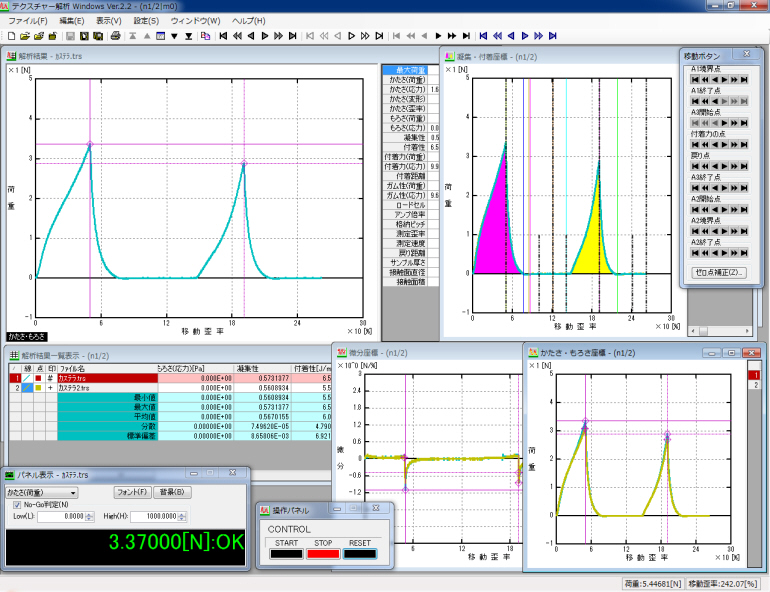The image size is (770, 592).
Task: Click the calendar-style icon between toolbar arrows
Action: tap(160, 36)
